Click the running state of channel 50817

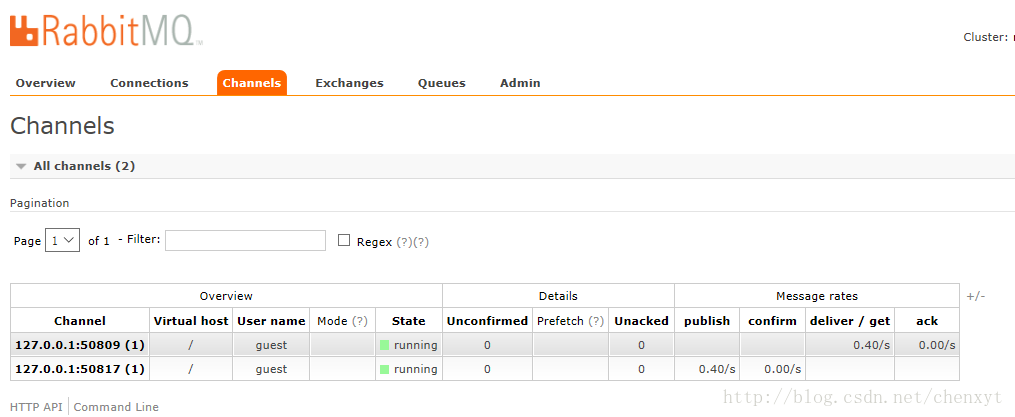408,369
